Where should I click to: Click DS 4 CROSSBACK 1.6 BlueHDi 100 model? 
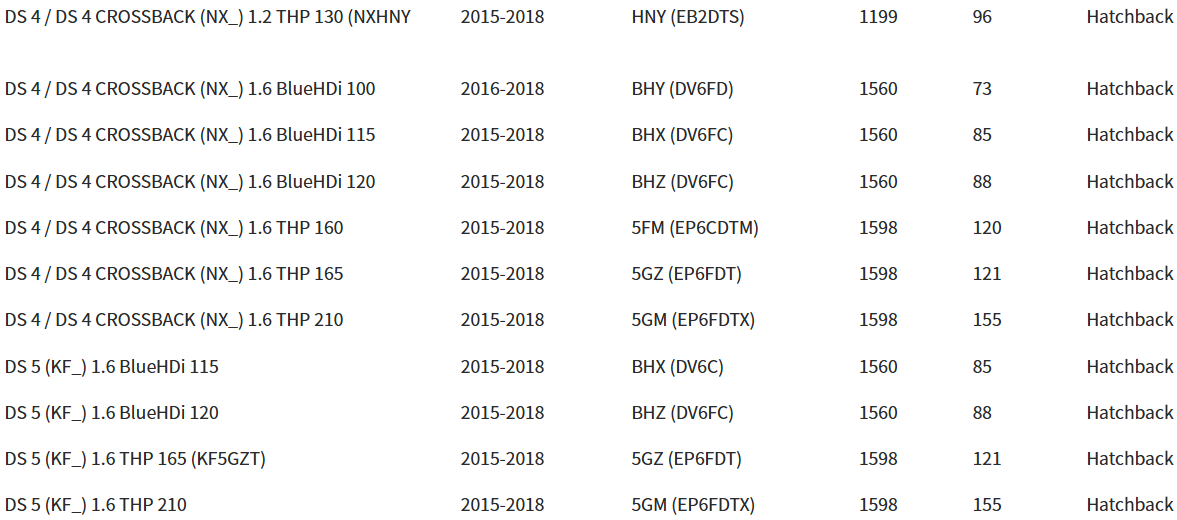(190, 89)
